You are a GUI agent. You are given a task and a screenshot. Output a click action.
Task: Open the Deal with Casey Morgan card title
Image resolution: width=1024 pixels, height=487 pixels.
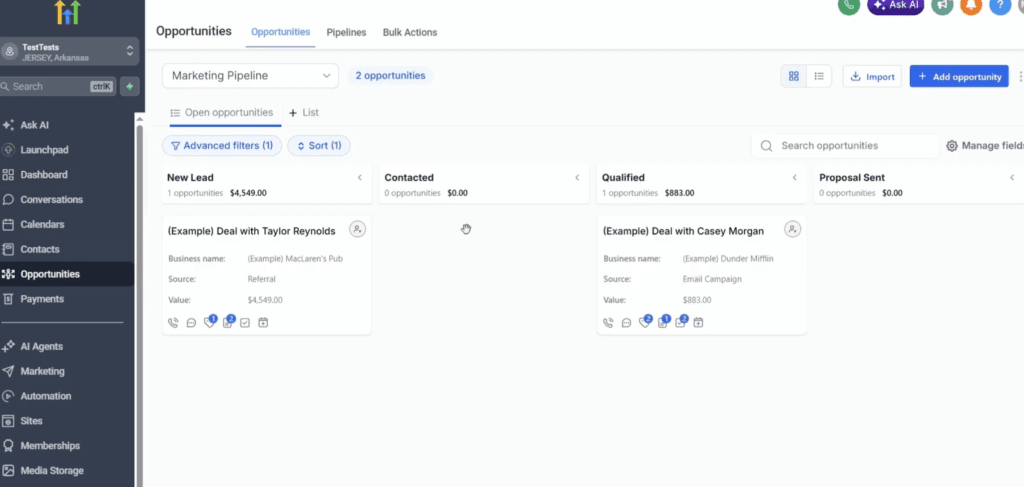tap(683, 231)
